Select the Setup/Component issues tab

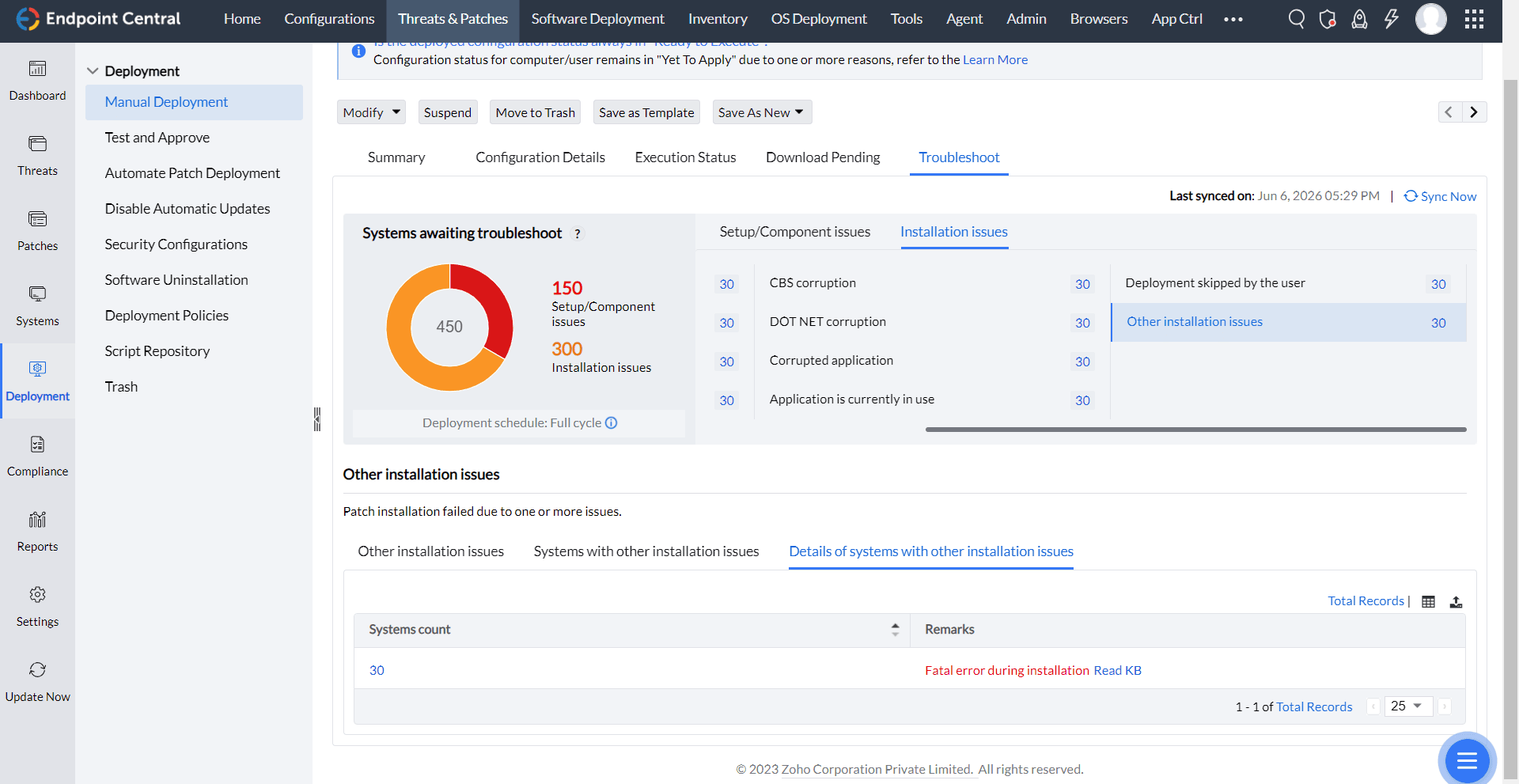tap(794, 232)
